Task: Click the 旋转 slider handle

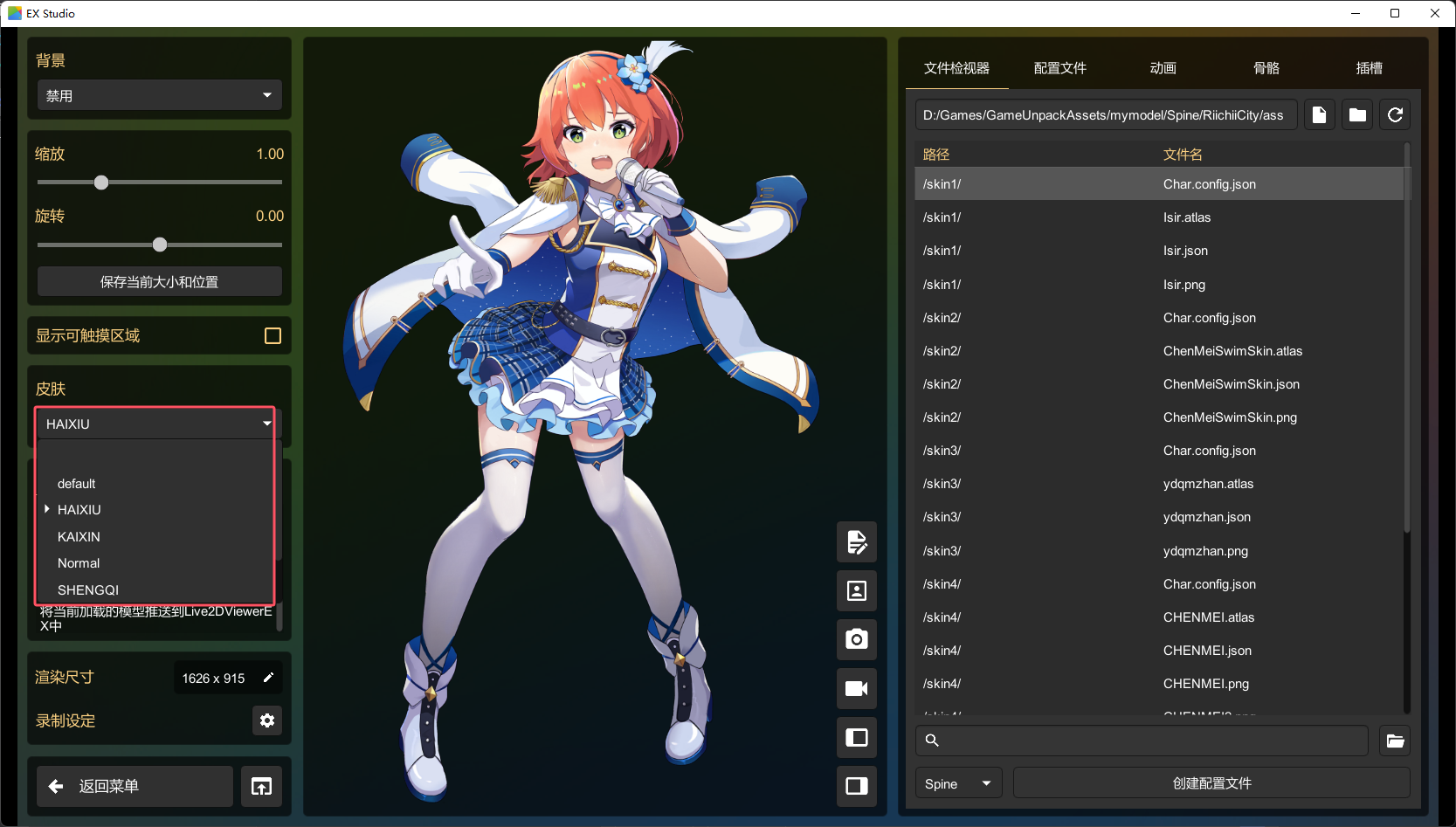Action: [160, 245]
